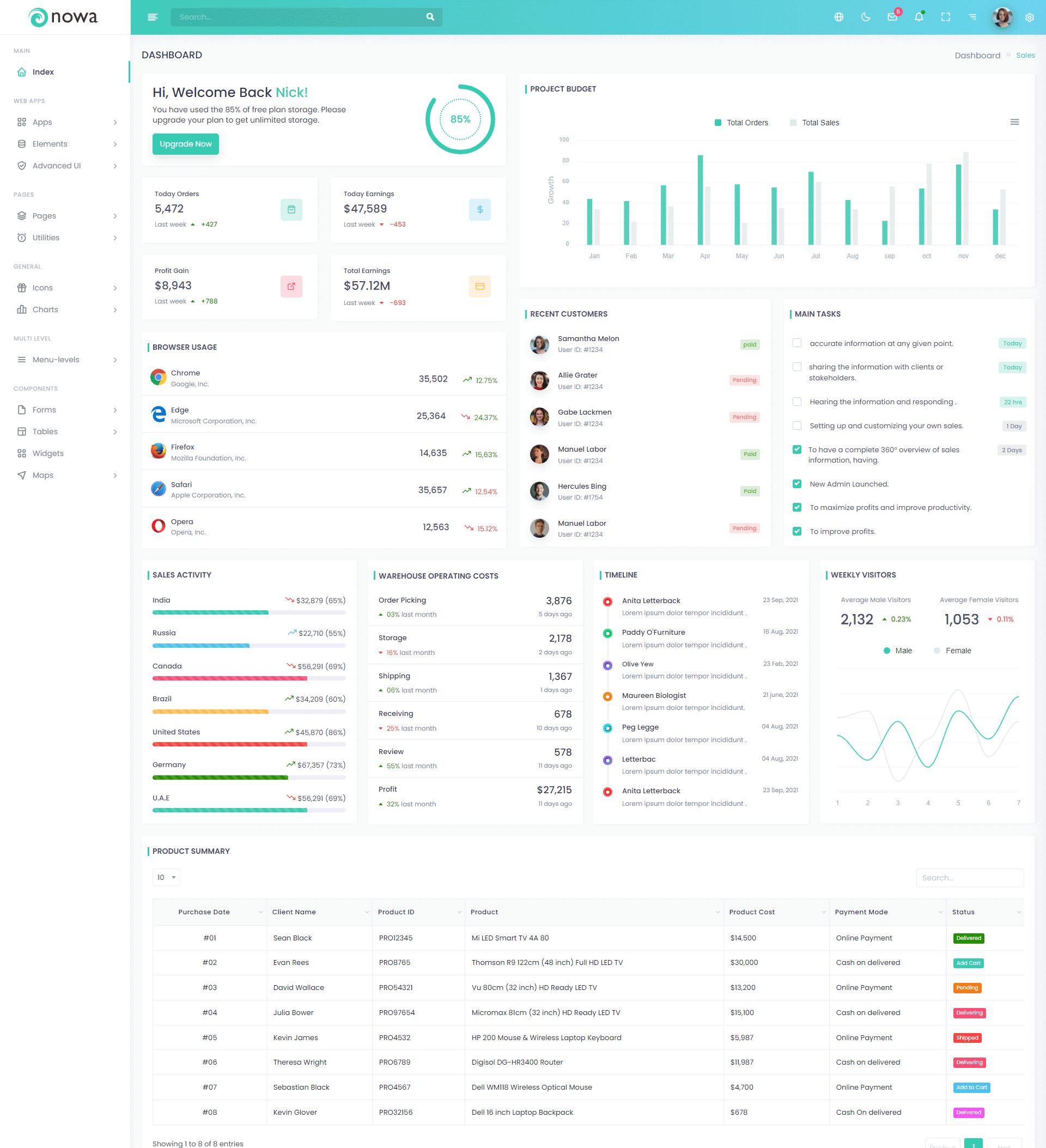Open Widgets from the sidebar

coord(48,453)
